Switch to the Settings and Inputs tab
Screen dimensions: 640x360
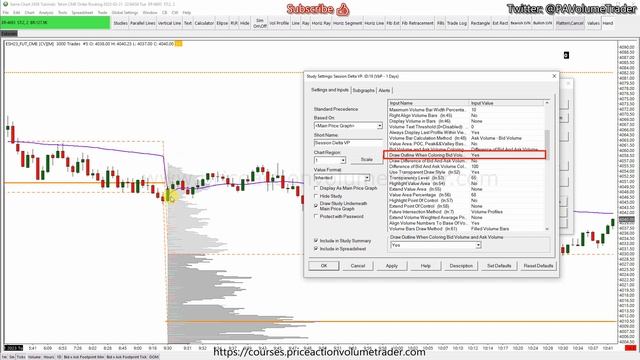pos(330,90)
